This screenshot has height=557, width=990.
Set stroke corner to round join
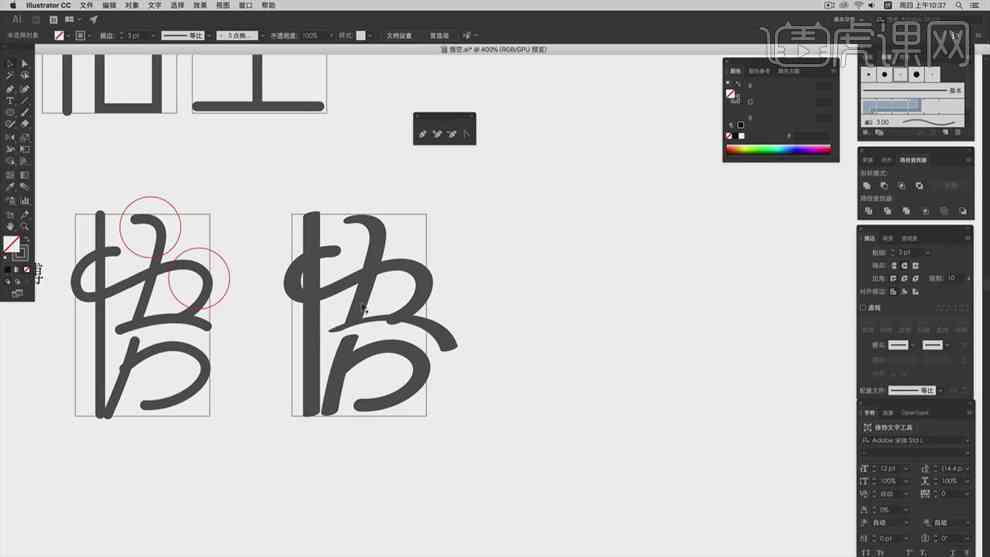[904, 278]
